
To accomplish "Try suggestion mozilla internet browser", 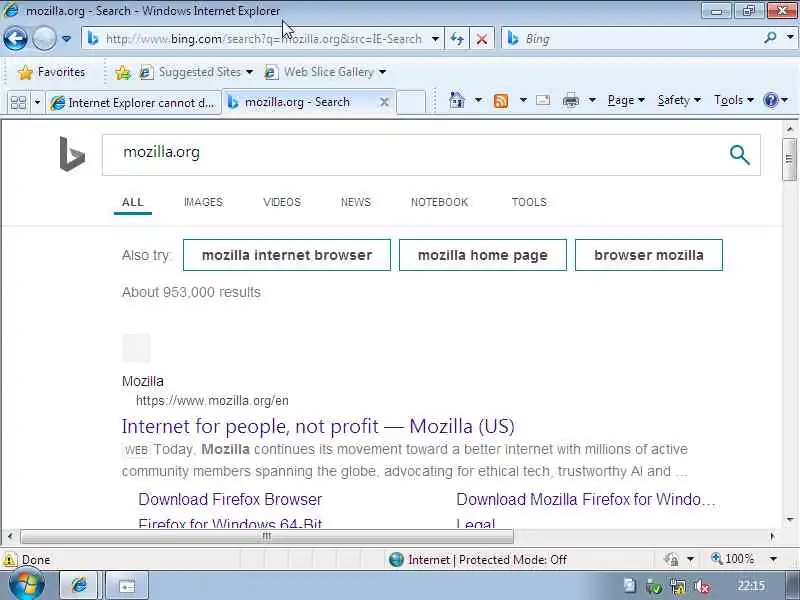I will point(287,255).
